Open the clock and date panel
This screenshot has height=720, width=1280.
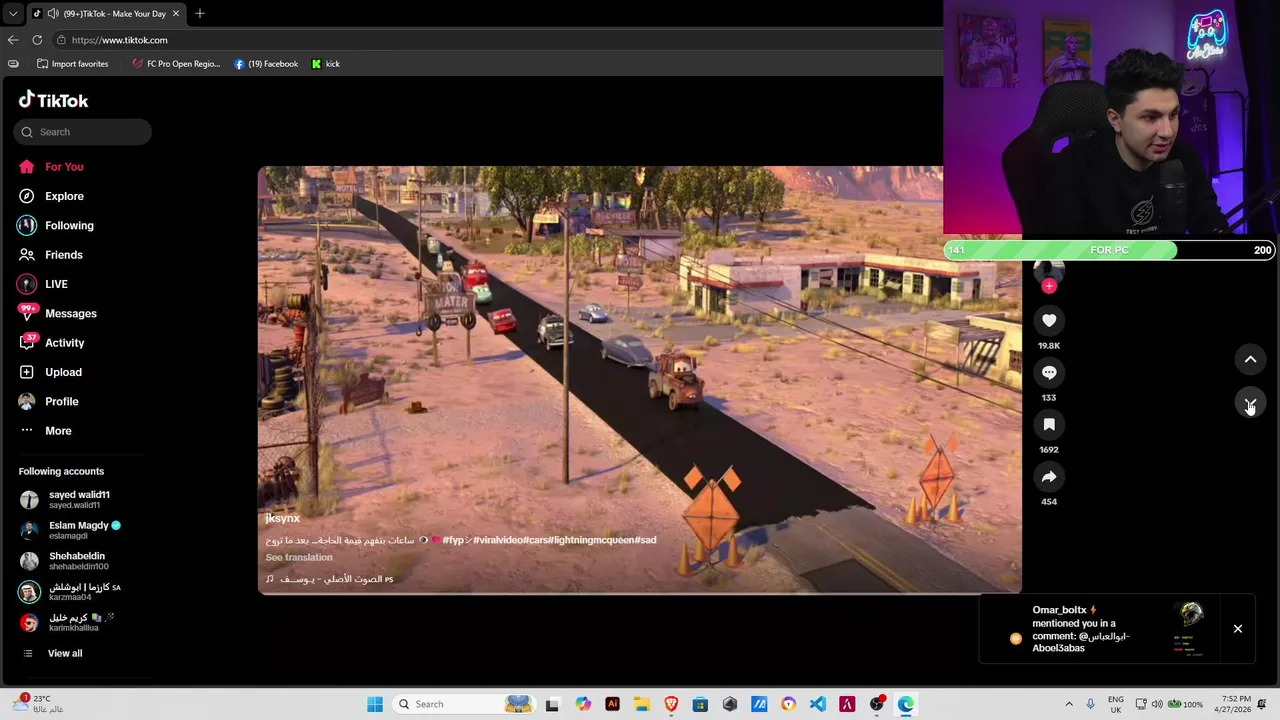pos(1235,704)
